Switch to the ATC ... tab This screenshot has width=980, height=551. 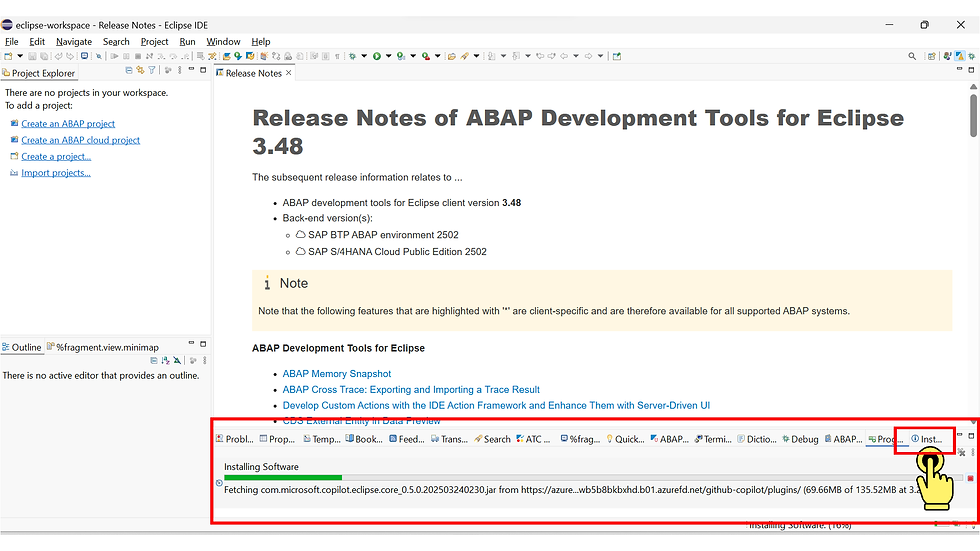point(533,439)
